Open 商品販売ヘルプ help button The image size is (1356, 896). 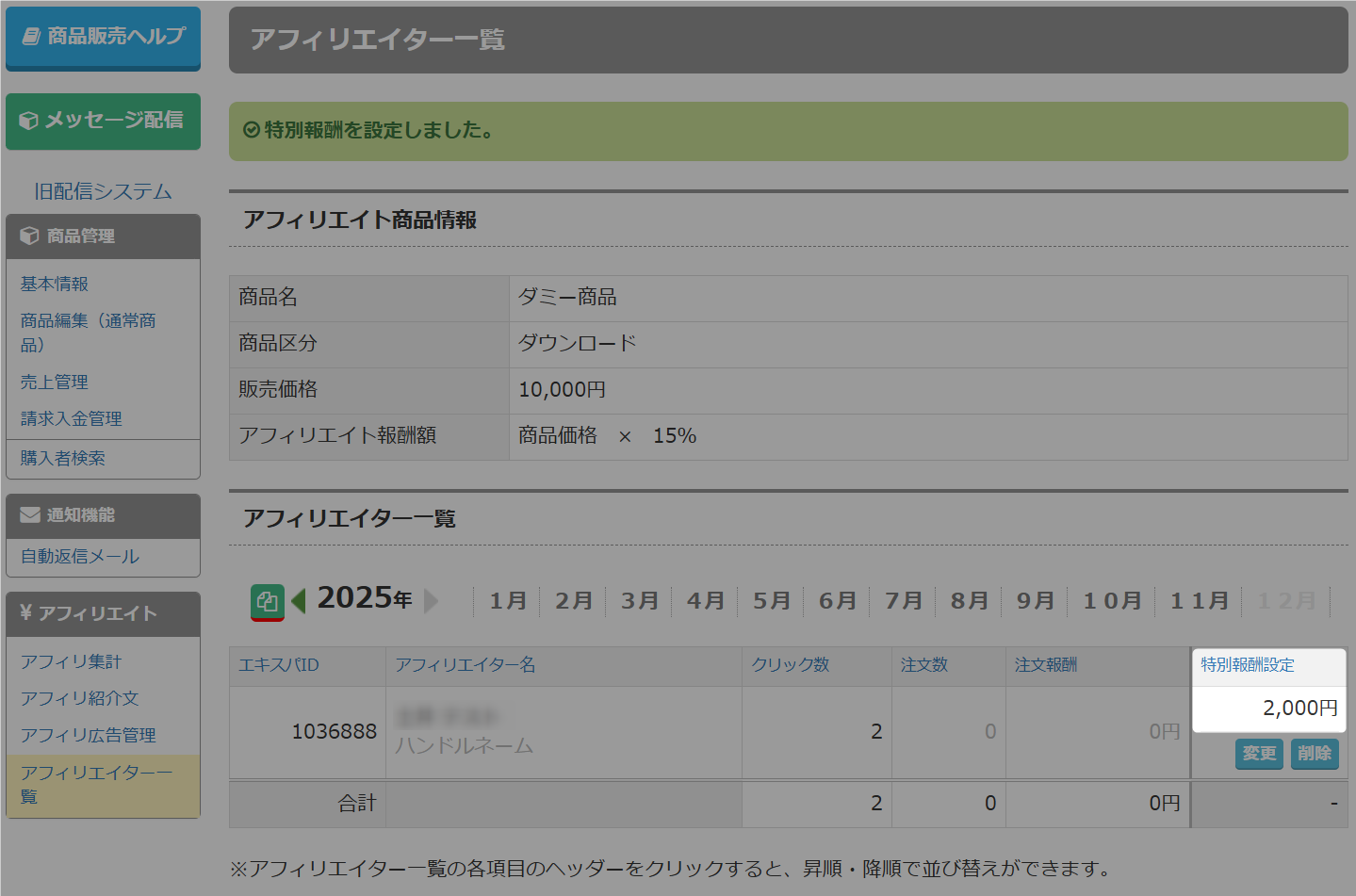pos(104,37)
